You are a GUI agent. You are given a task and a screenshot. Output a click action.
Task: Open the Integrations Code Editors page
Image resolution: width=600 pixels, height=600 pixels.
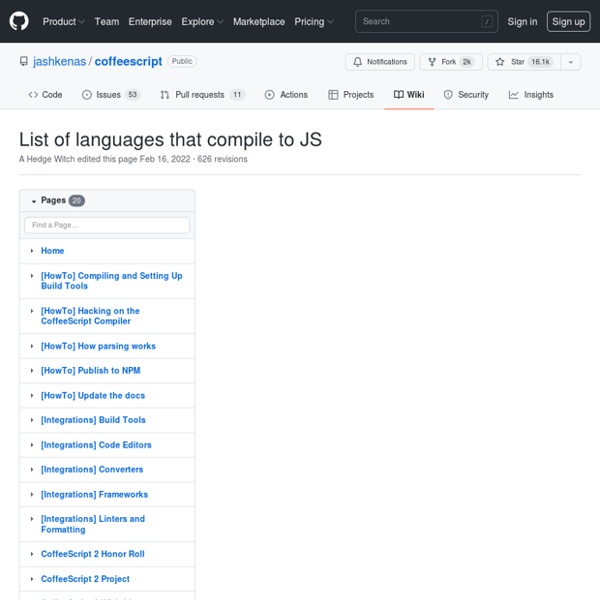click(96, 445)
